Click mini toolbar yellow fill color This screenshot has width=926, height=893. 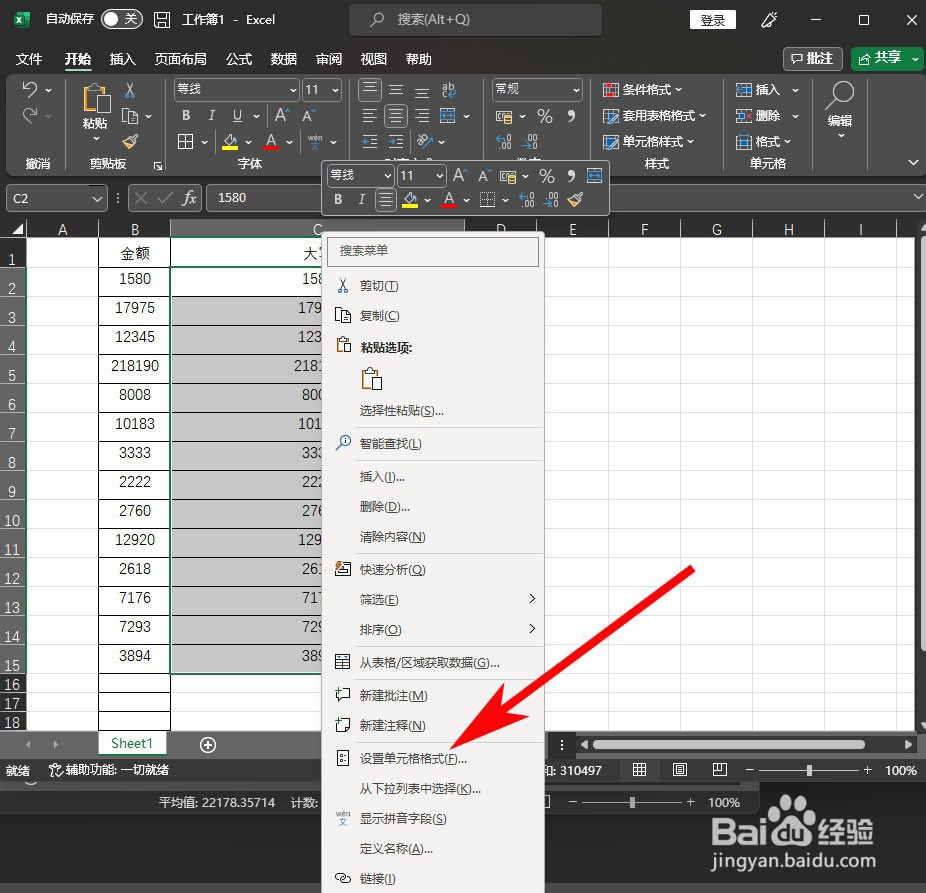410,200
